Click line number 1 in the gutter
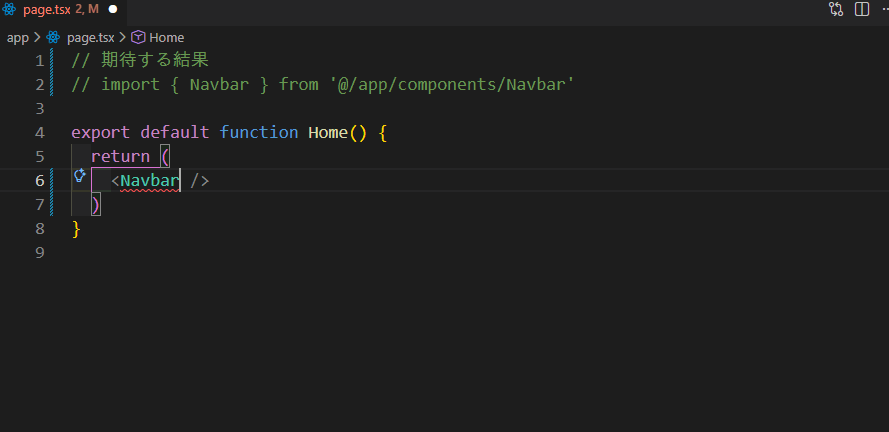This screenshot has height=432, width=889. coord(39,61)
